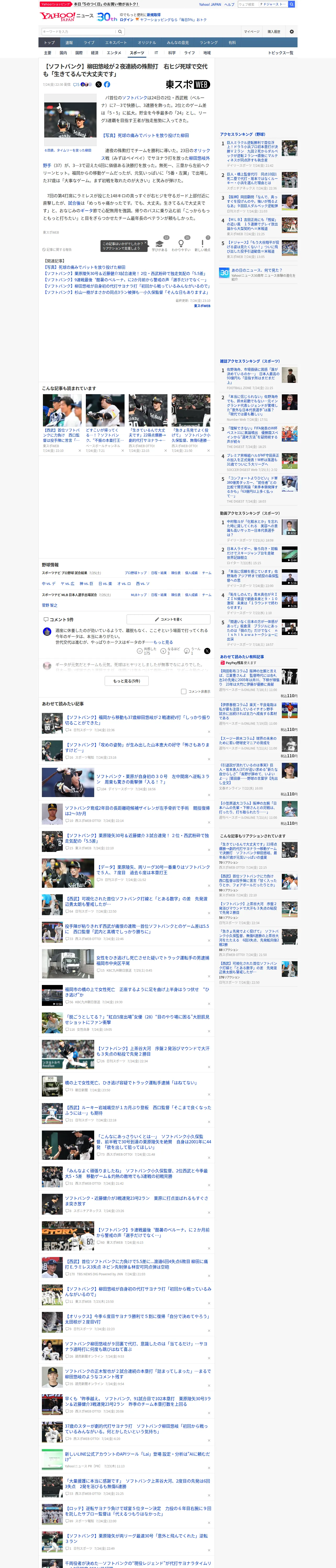Click the キーワードを入力 search field
The height and width of the screenshot is (1568, 336).
click(79, 32)
